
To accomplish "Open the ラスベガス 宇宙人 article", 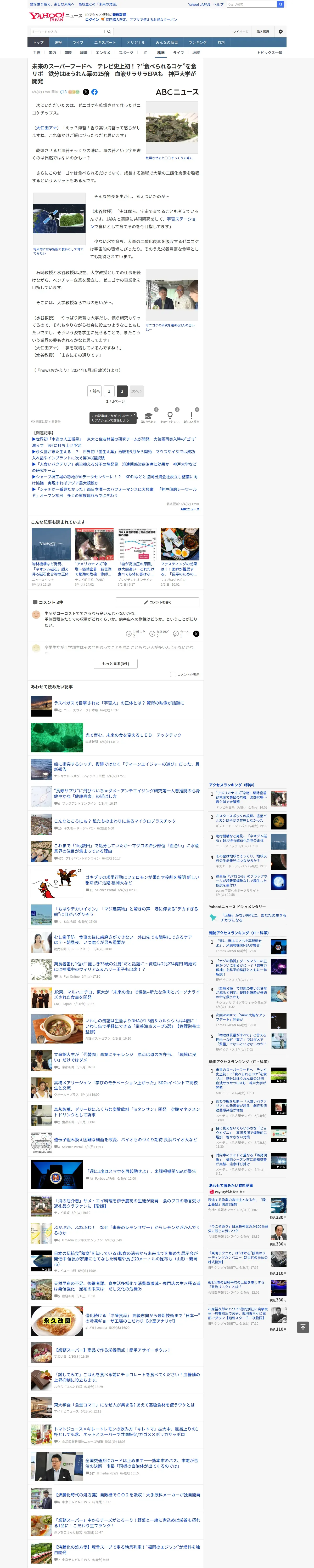I will point(119,703).
